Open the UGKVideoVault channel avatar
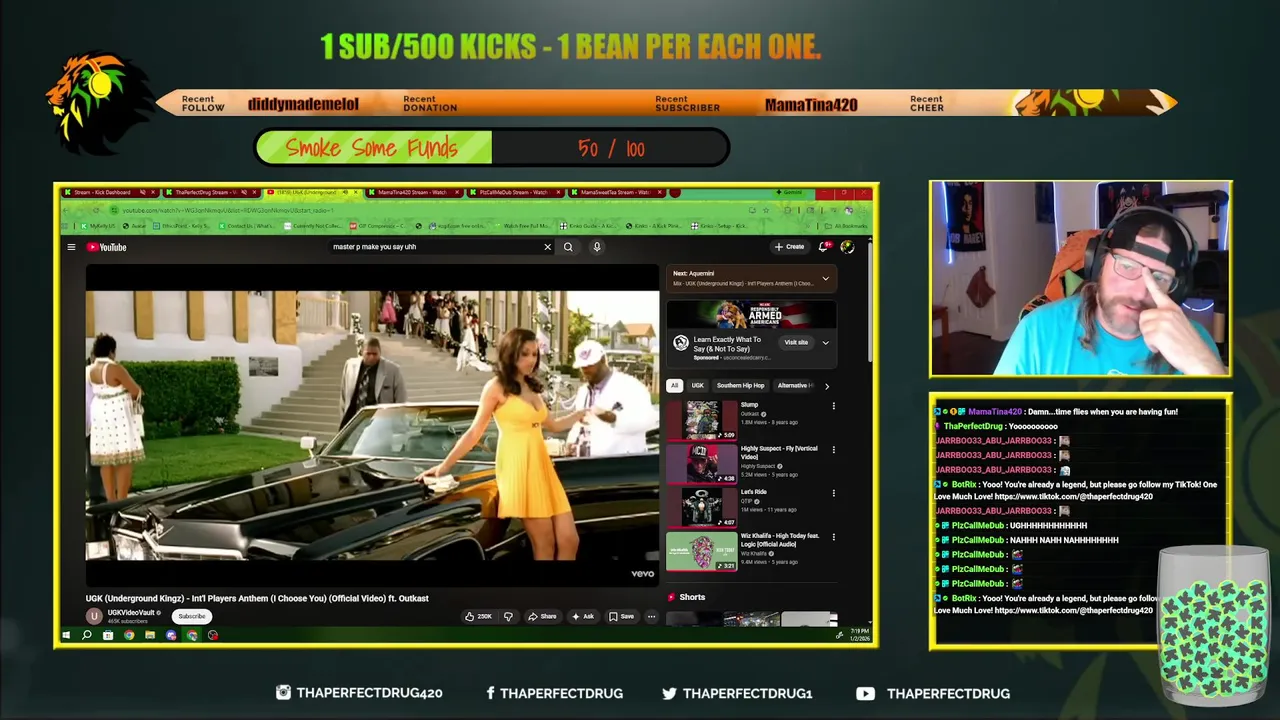The height and width of the screenshot is (720, 1280). tap(94, 616)
